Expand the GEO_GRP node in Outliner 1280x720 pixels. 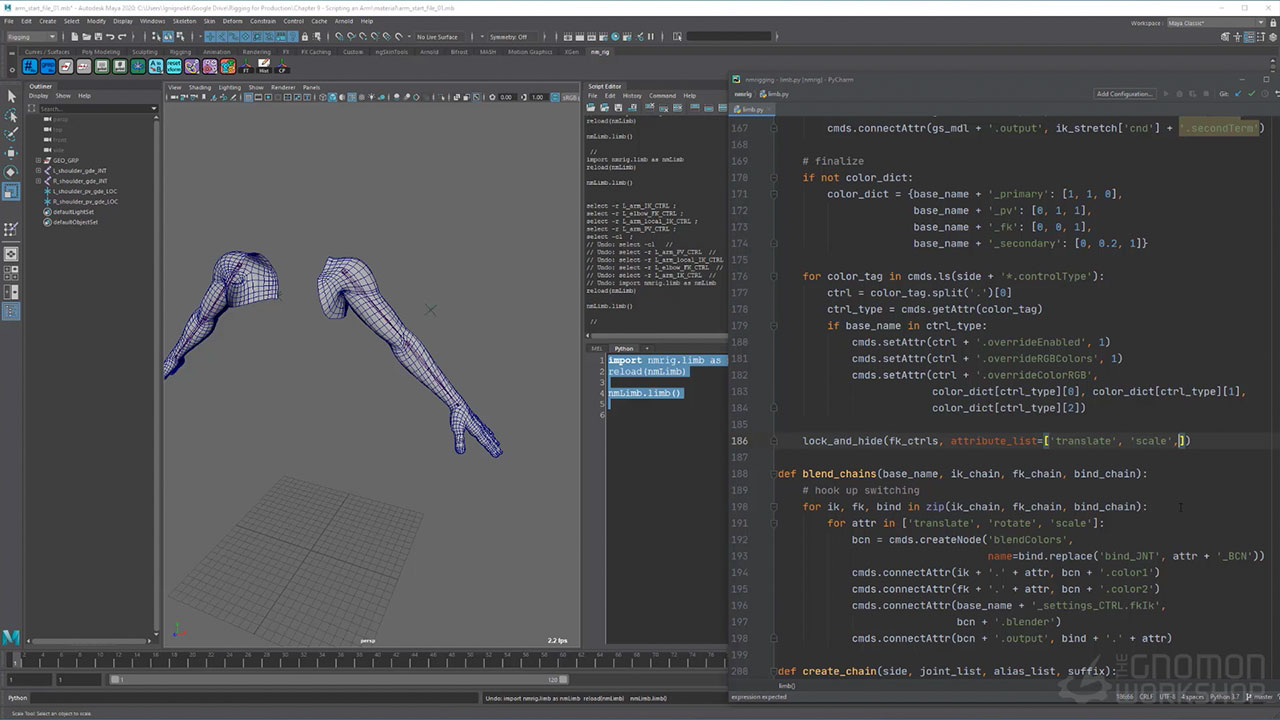pos(38,160)
